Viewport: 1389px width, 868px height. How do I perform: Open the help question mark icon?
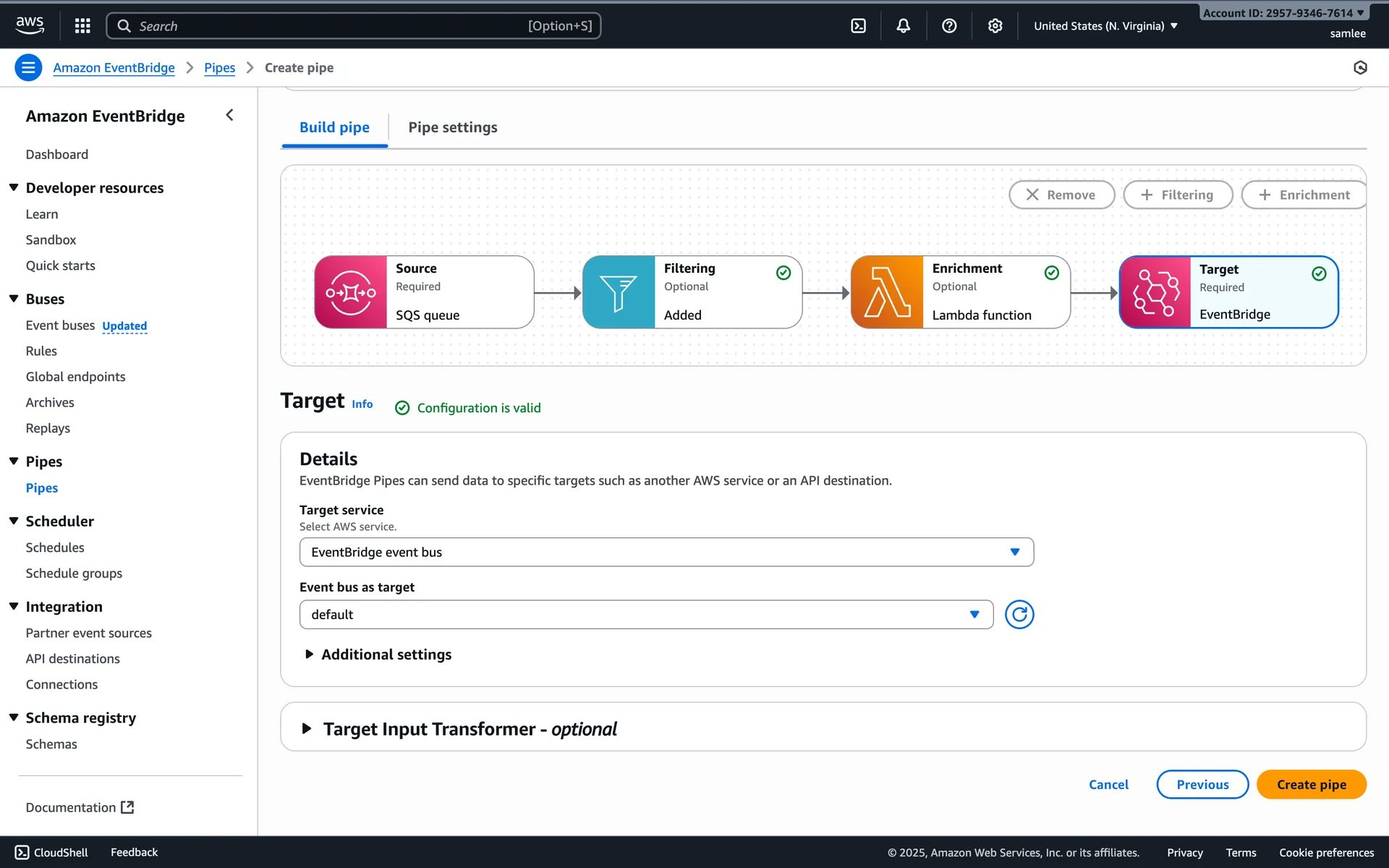pos(949,26)
